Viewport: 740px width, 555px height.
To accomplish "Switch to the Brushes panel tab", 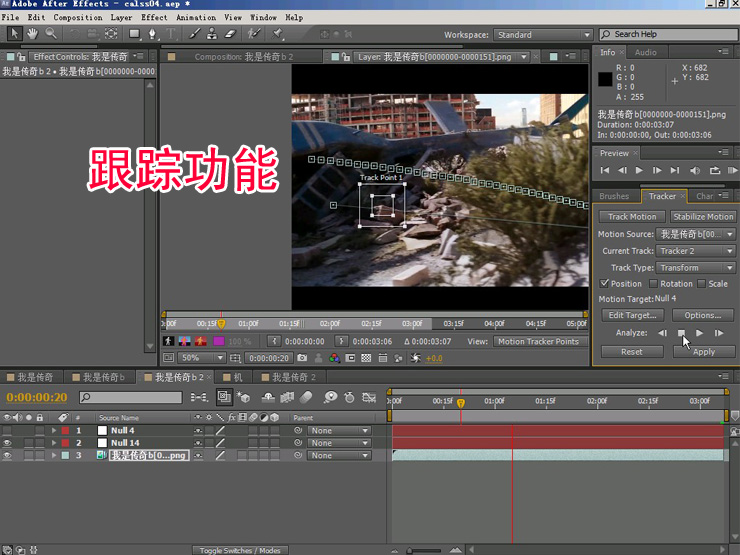I will [x=614, y=196].
